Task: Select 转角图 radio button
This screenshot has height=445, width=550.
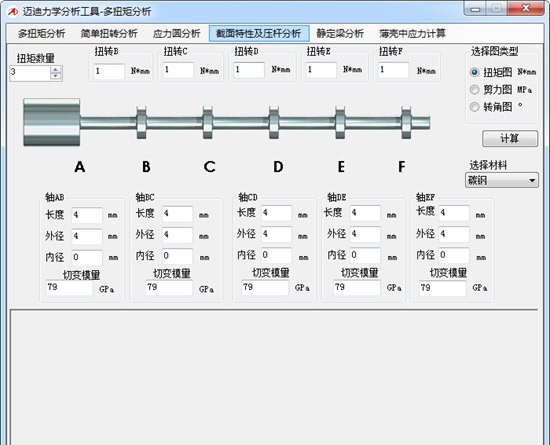Action: coord(474,107)
